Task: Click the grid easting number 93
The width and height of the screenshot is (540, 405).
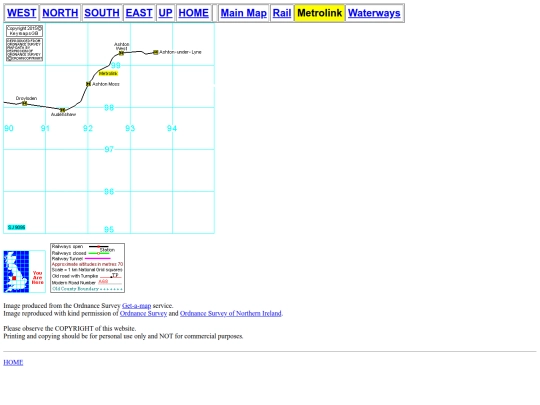Action: [130, 128]
